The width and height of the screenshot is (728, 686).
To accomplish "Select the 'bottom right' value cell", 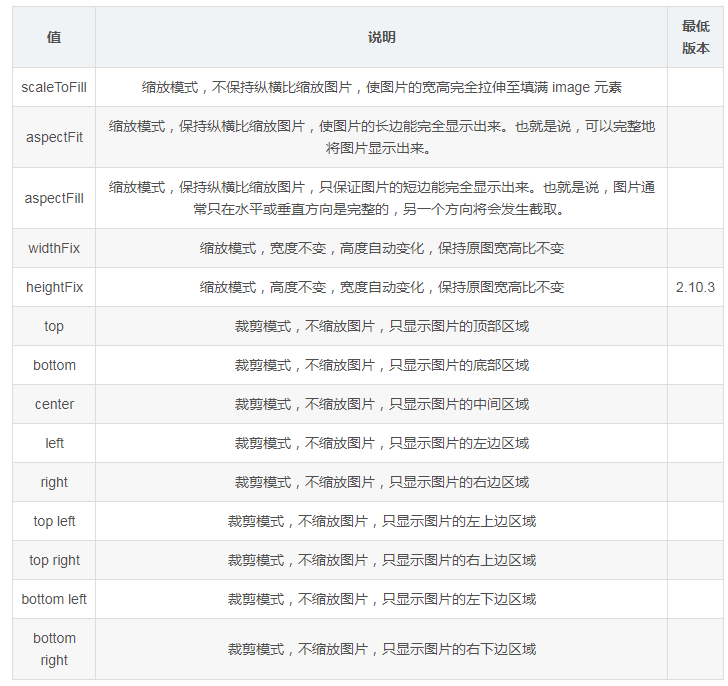I will point(54,649).
